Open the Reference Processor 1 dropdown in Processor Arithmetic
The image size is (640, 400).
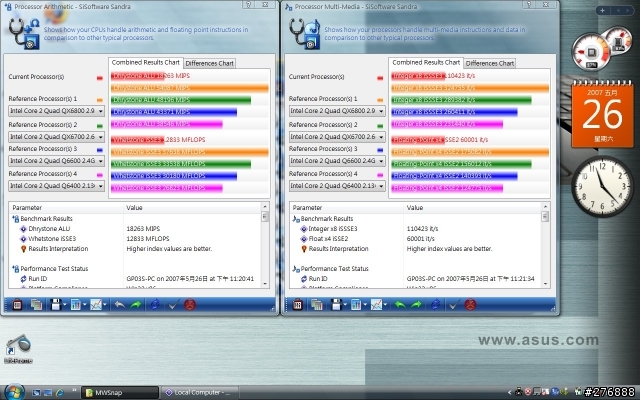coord(56,111)
